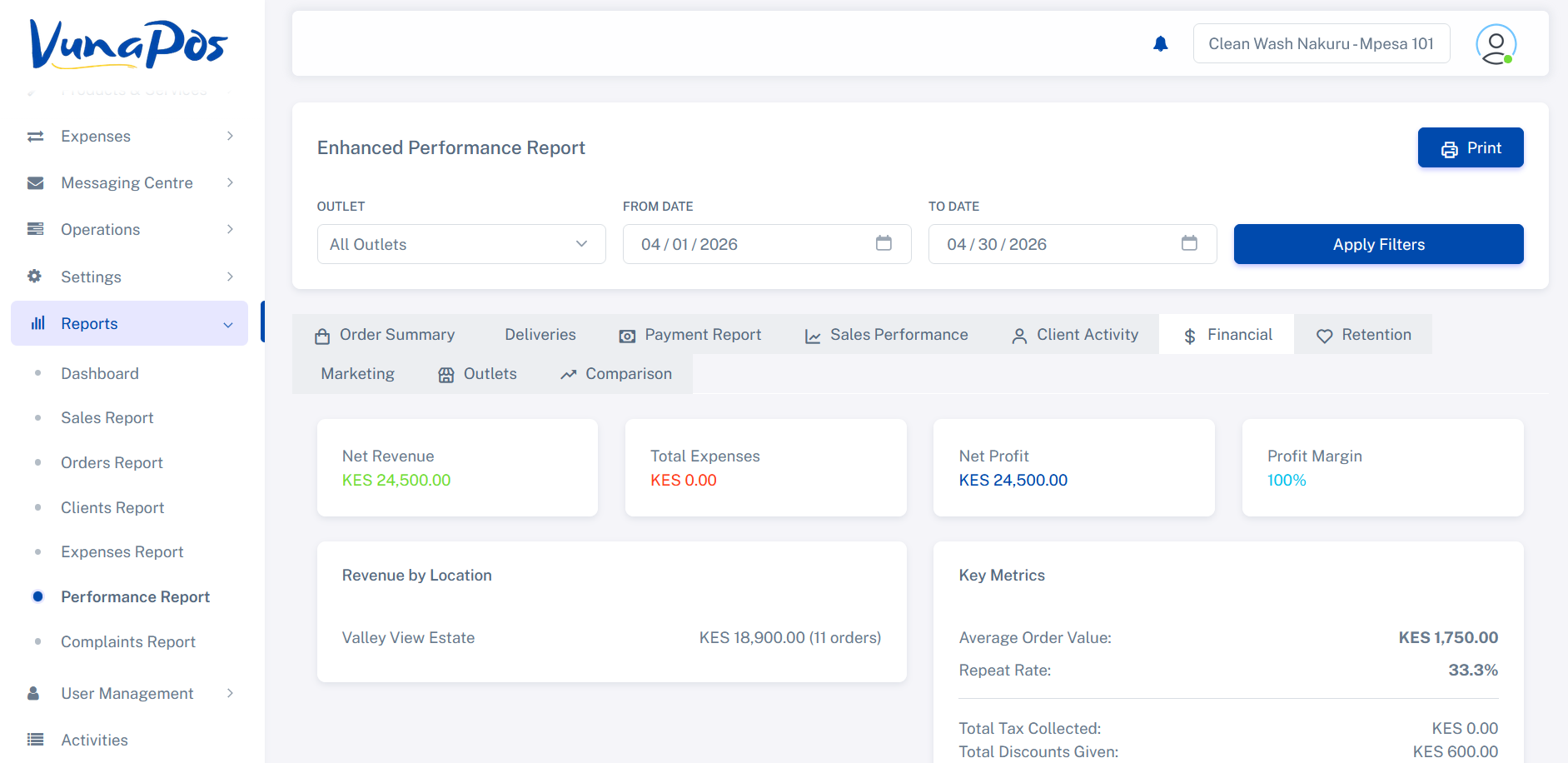Switch to the Payment Report tab
The height and width of the screenshot is (763, 1568).
[690, 335]
